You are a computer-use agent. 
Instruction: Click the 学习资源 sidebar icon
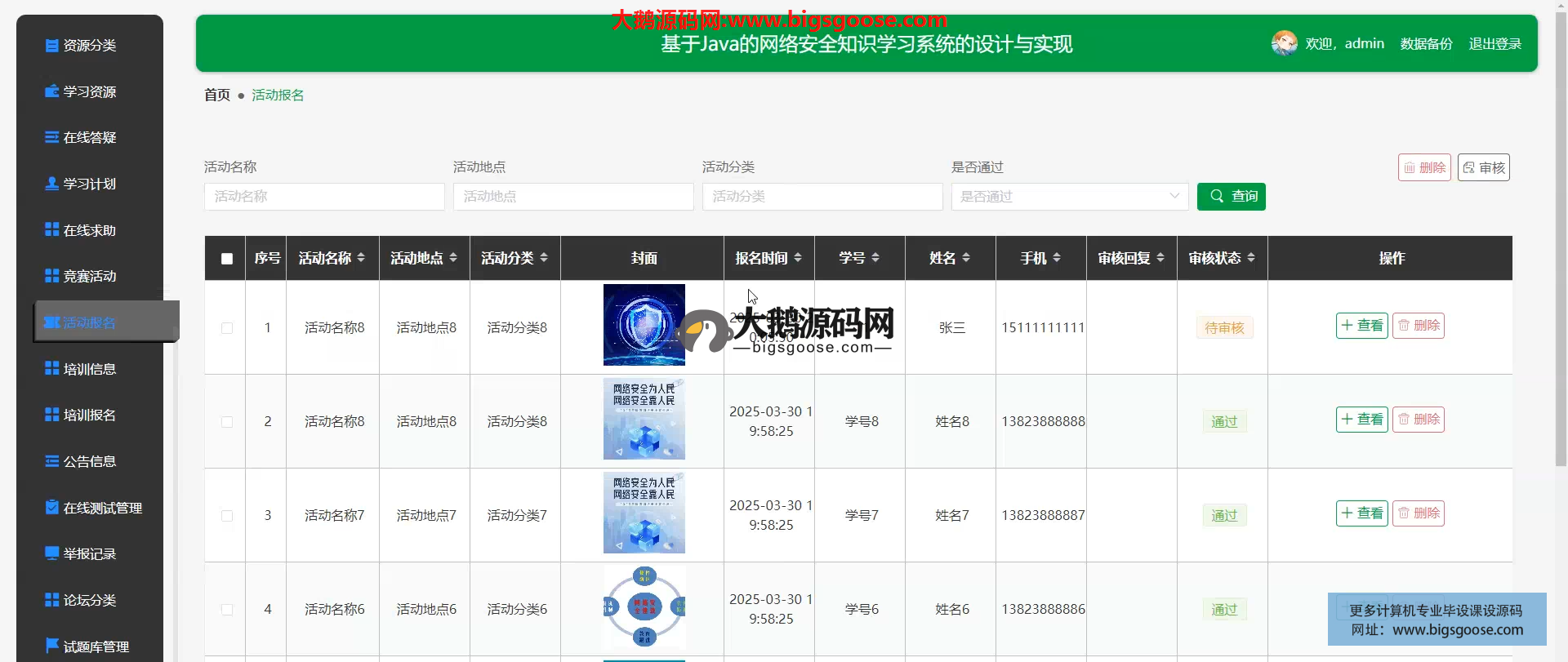click(x=51, y=91)
